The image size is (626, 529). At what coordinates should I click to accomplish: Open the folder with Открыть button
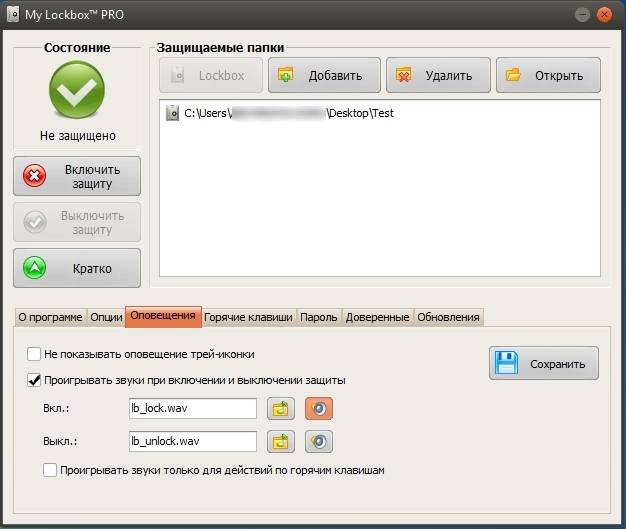tap(548, 75)
